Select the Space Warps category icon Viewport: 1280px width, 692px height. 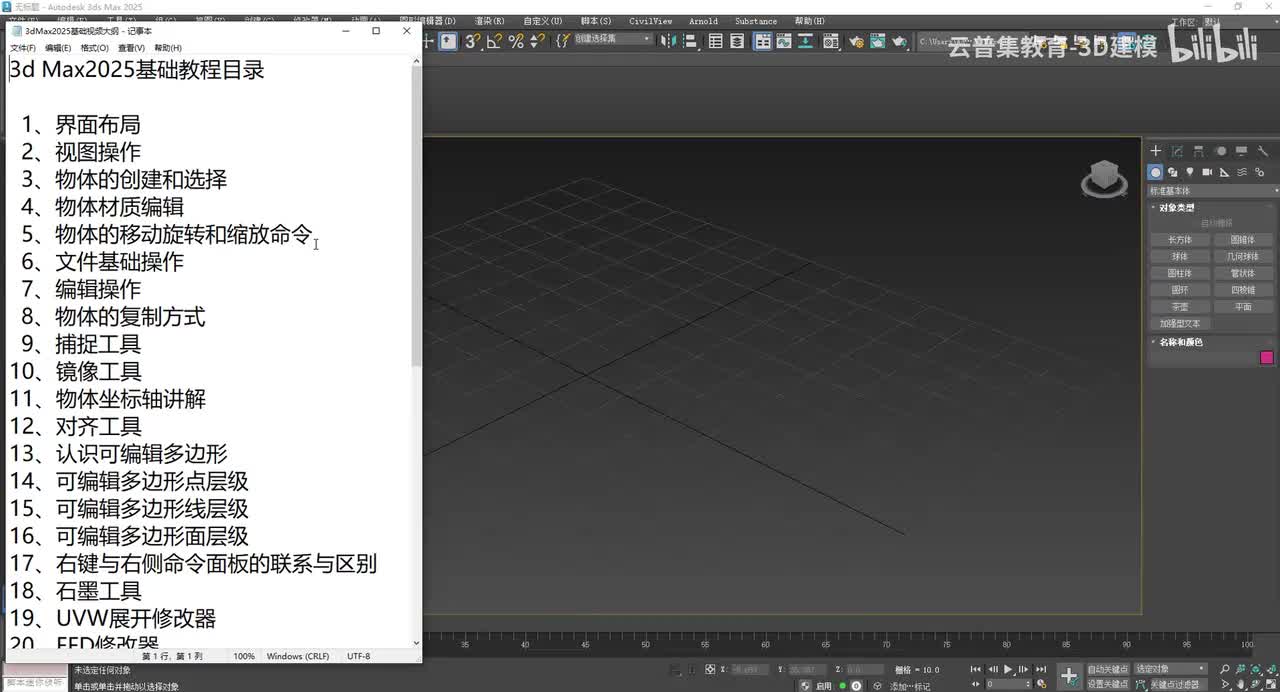(x=1242, y=172)
